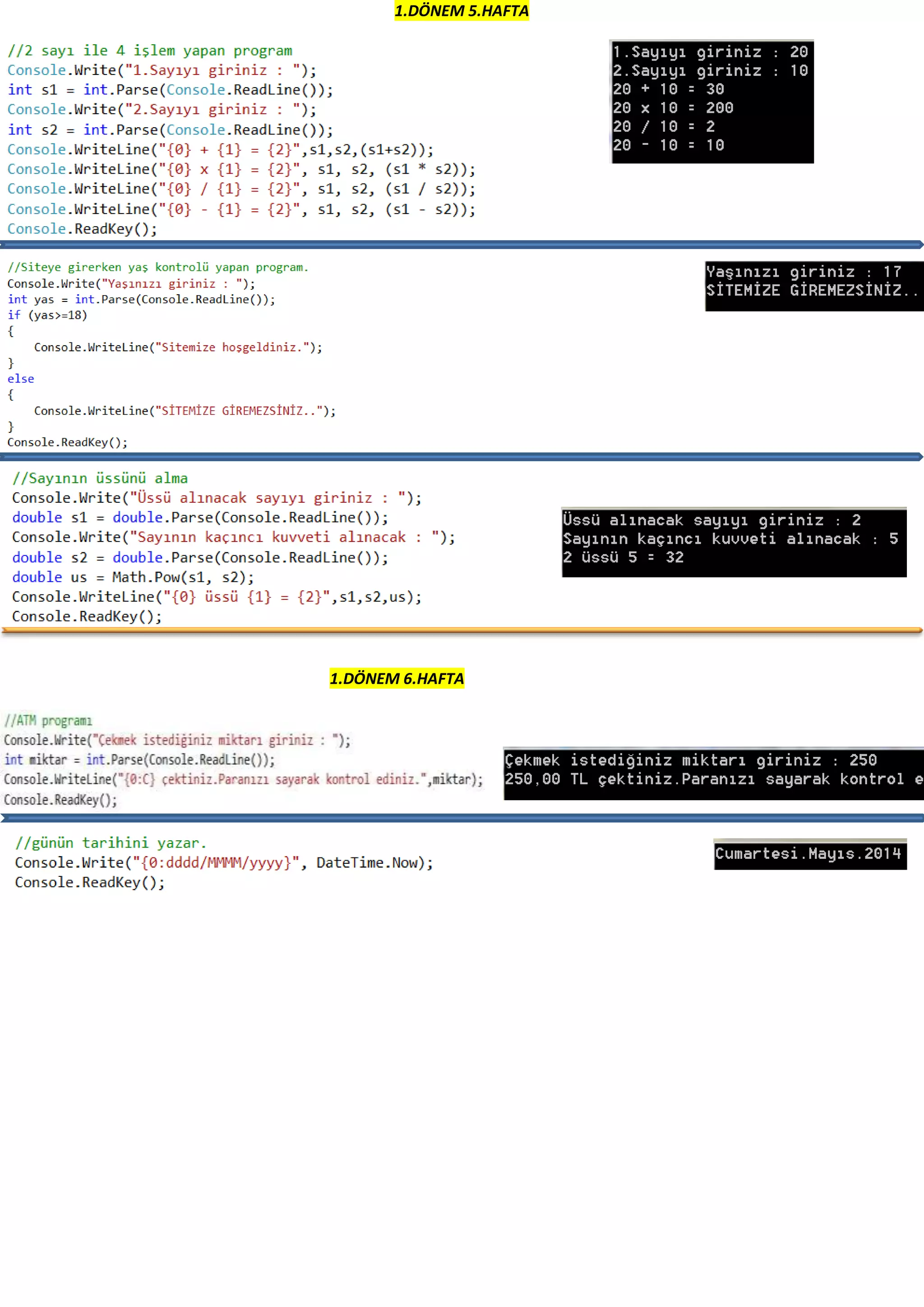Click the //2 sayı ile 4 işlem comment
This screenshot has width=924, height=1307.
click(x=150, y=51)
